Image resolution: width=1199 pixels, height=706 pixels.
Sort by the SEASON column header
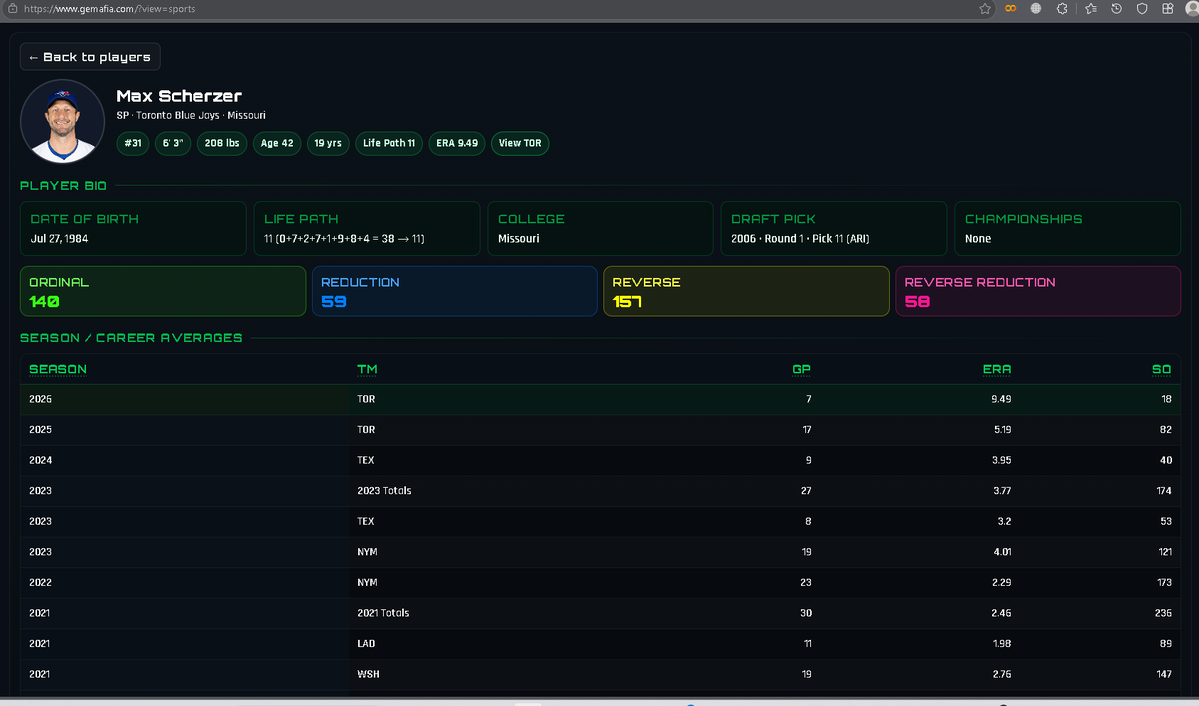pos(58,369)
